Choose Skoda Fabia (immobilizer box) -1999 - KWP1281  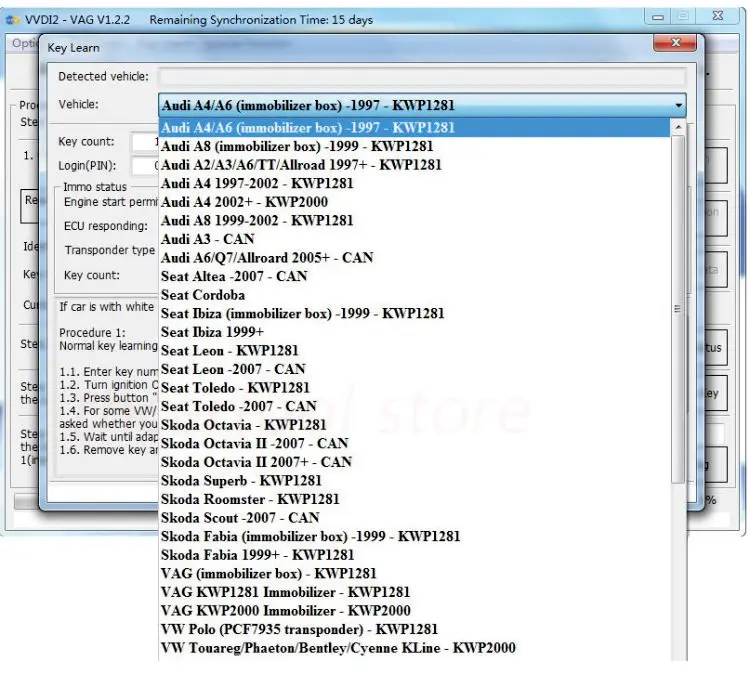click(415, 537)
